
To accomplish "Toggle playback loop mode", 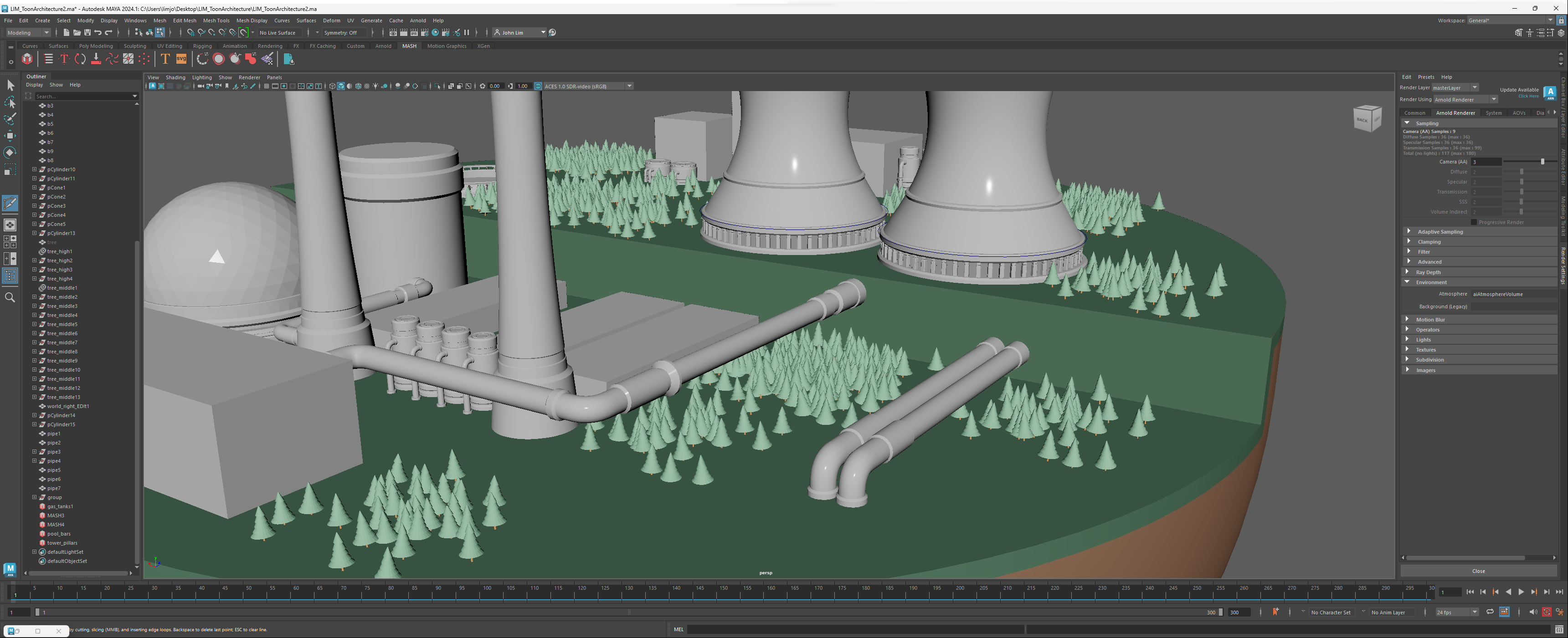I will (x=1490, y=612).
